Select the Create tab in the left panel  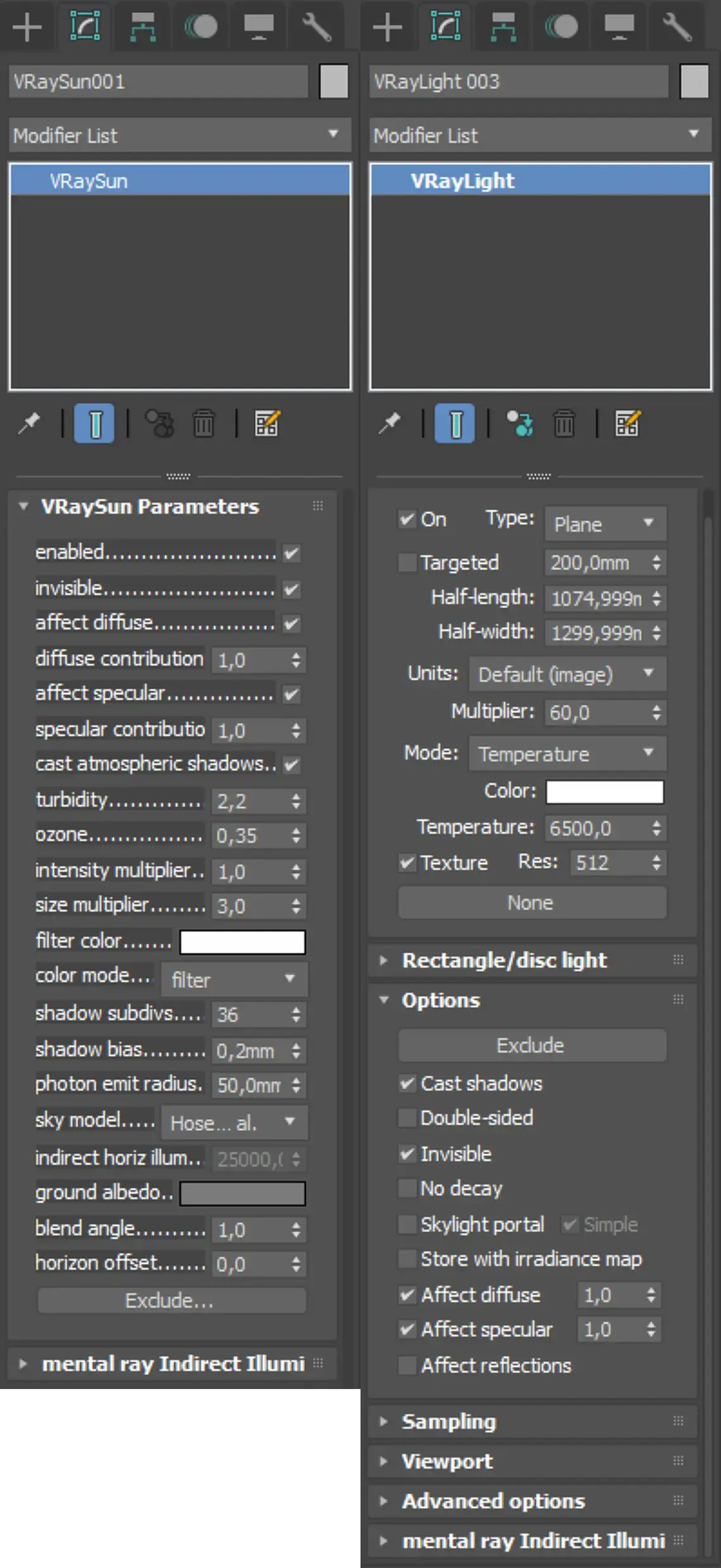(27, 27)
